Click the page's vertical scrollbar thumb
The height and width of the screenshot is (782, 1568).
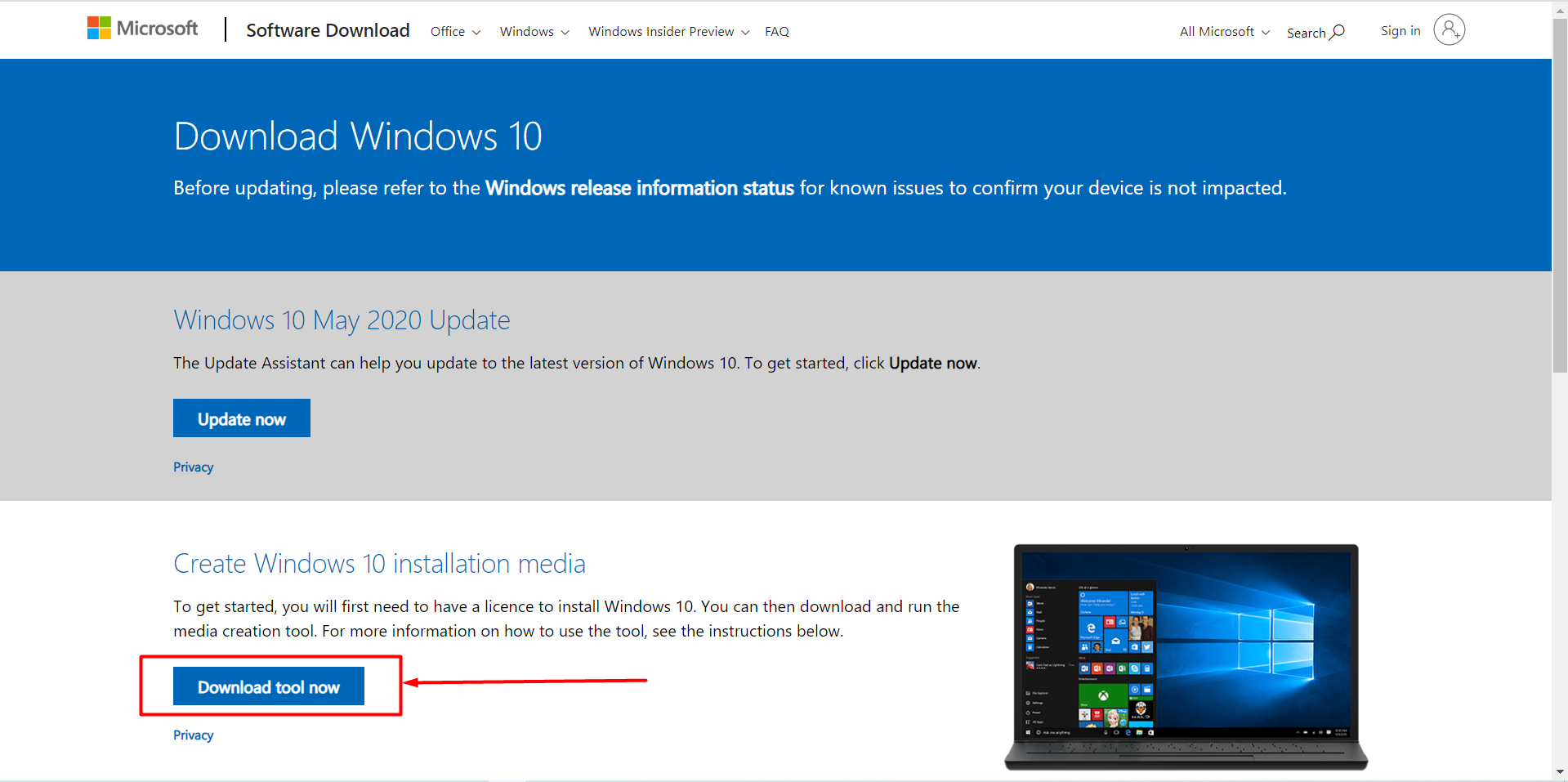point(1560,195)
